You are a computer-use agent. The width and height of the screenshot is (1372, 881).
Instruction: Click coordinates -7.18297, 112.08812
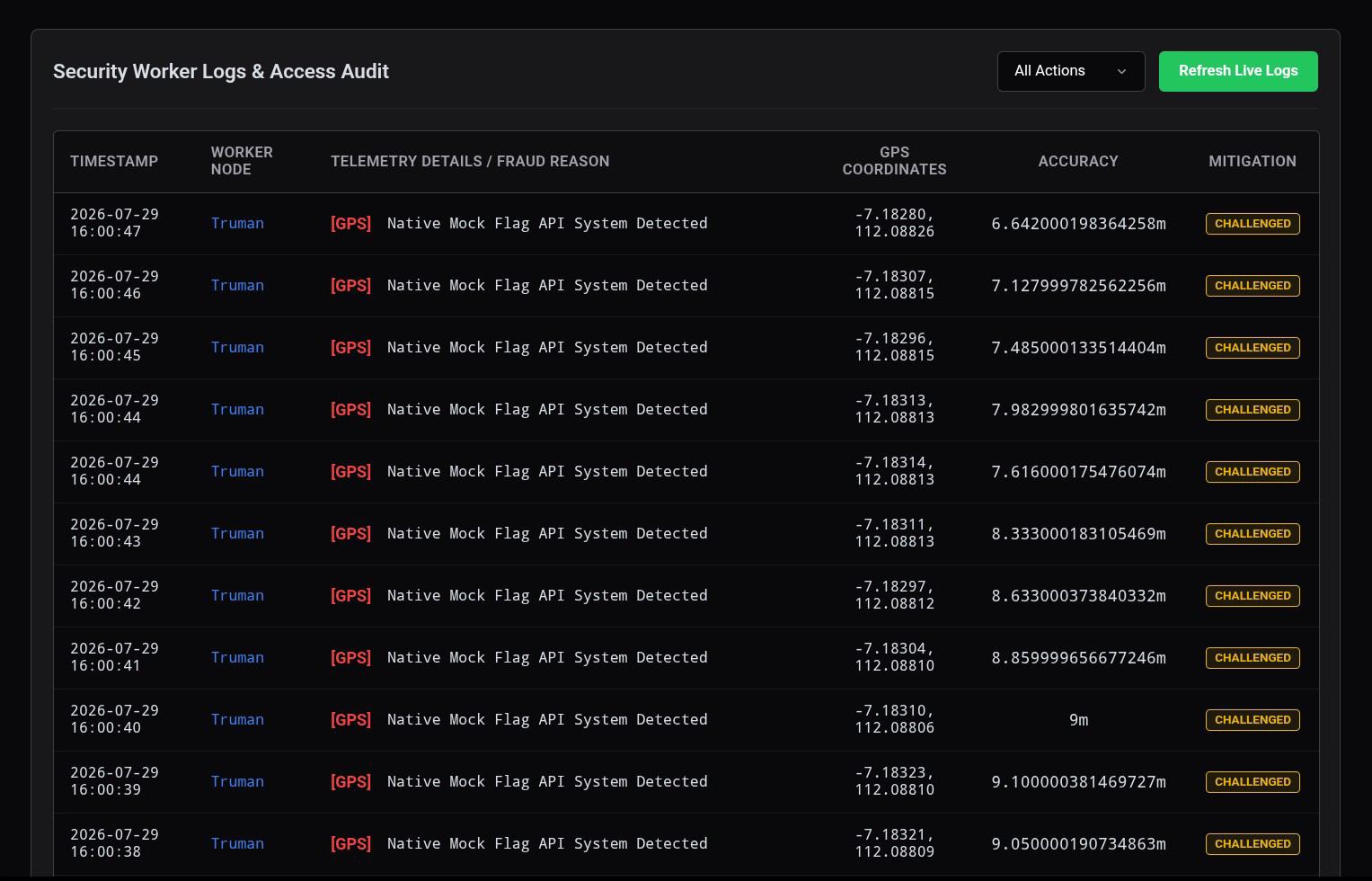pos(894,595)
